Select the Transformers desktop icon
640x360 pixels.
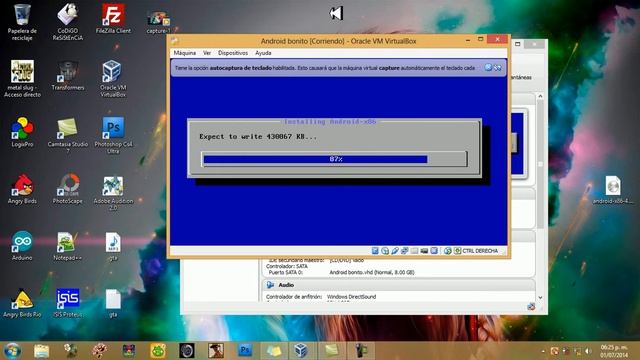68,76
